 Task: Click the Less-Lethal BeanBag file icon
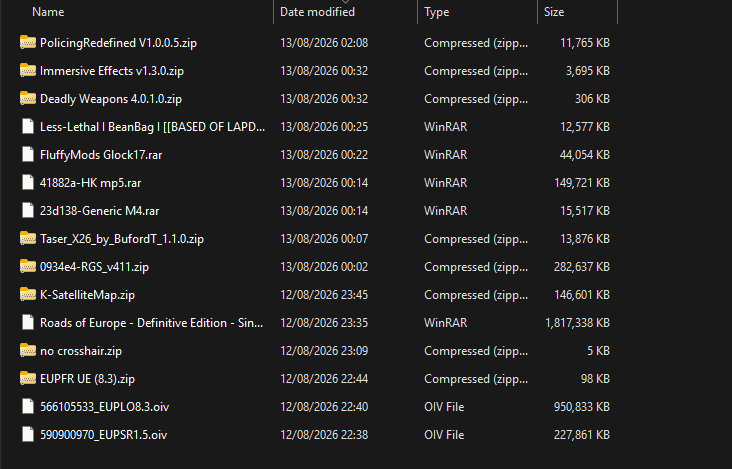pos(28,126)
